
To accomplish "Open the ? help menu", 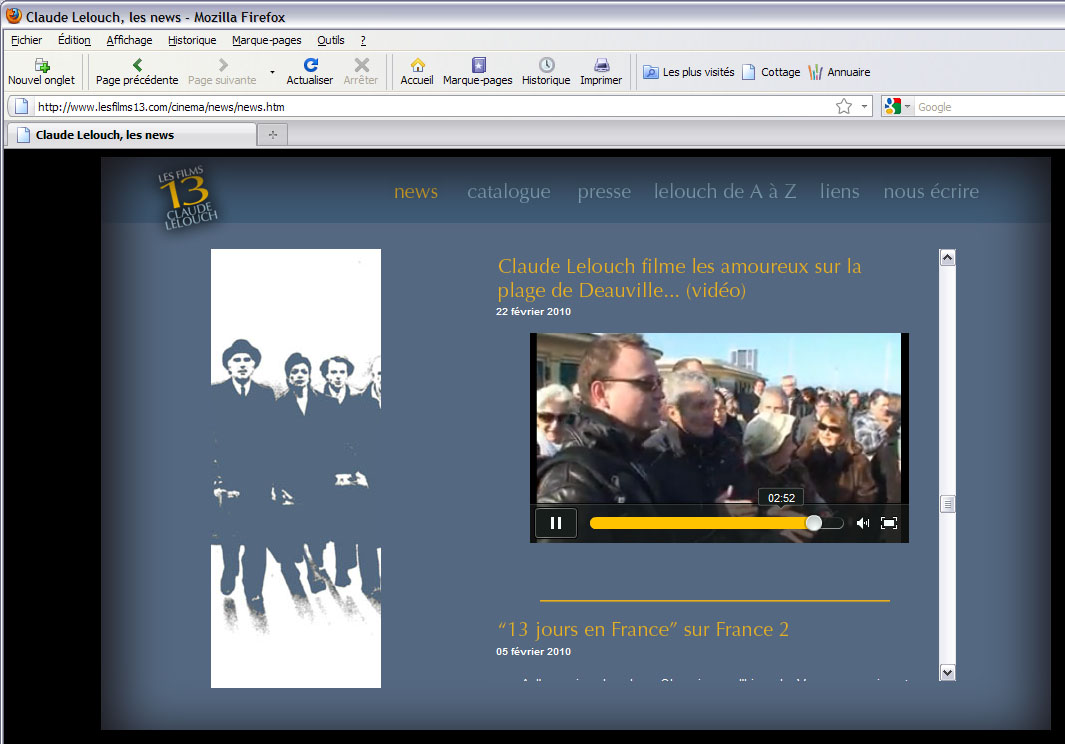I will (x=363, y=40).
